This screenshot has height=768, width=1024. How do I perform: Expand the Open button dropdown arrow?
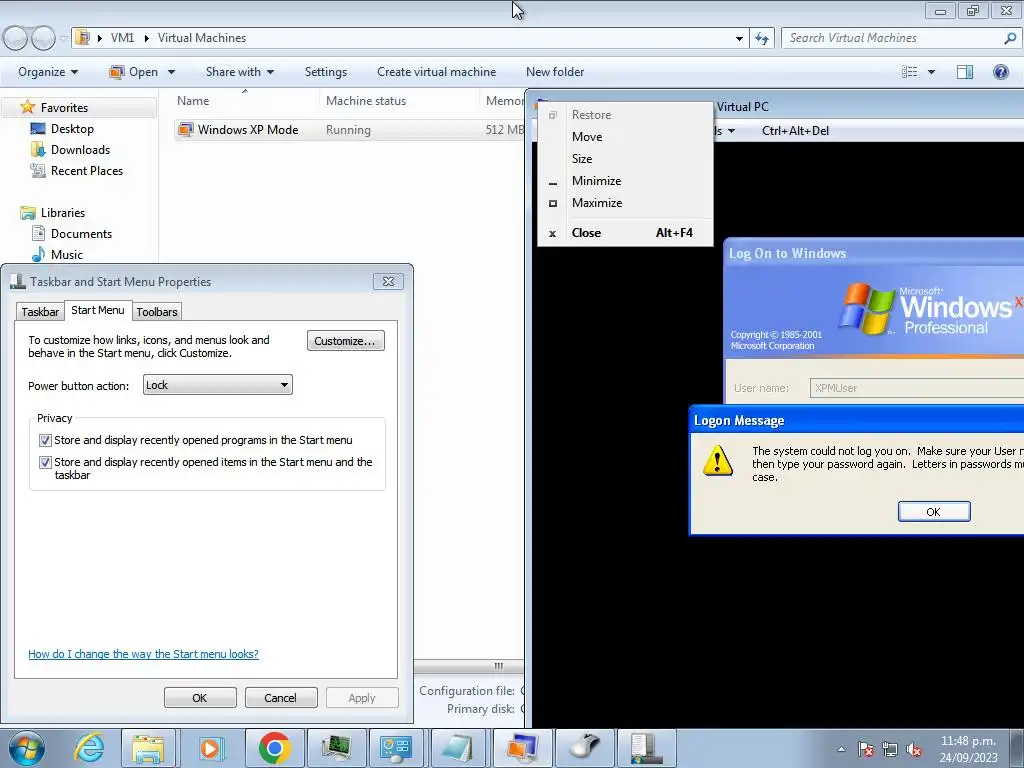coord(171,72)
